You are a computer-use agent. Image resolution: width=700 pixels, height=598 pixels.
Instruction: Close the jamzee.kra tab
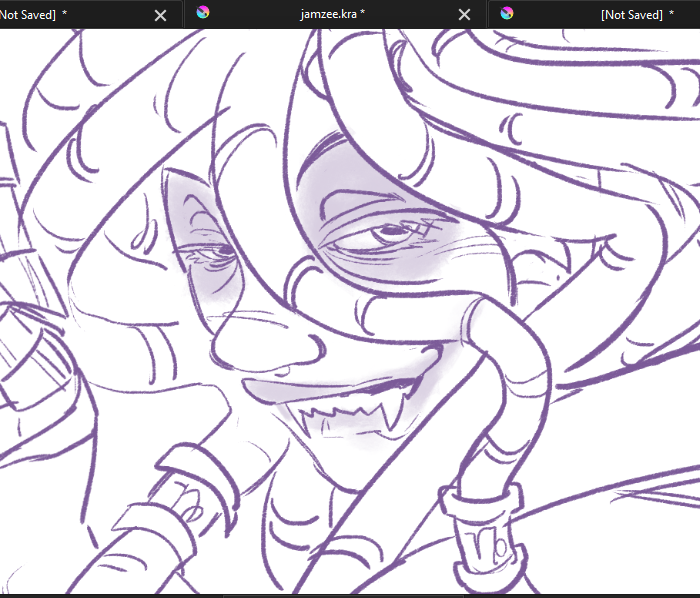[464, 15]
